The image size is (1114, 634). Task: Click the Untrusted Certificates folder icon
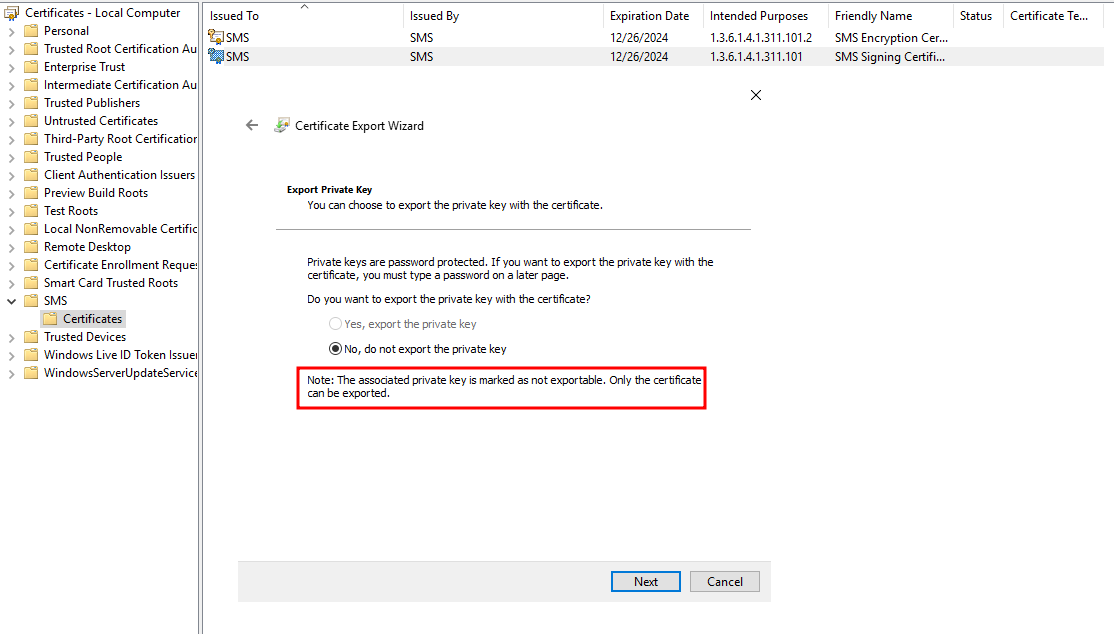point(31,121)
